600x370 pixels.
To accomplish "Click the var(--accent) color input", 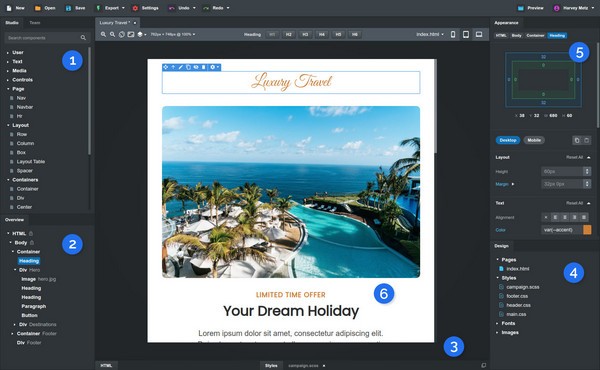I will pos(562,230).
